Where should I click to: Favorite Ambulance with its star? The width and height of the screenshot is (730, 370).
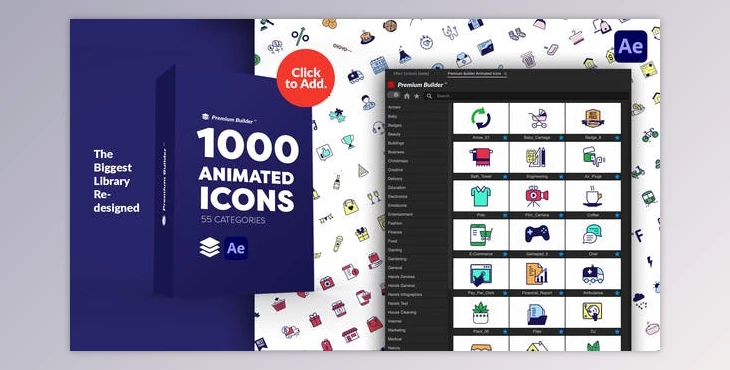point(617,293)
